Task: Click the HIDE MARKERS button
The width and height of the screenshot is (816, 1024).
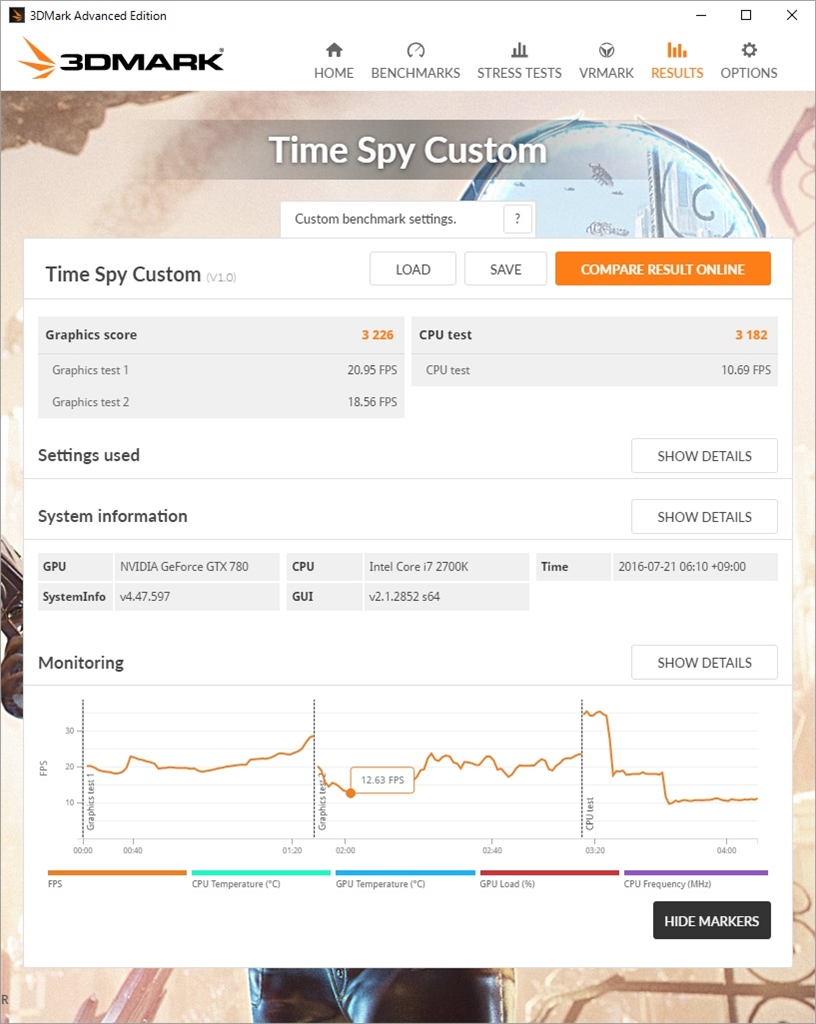Action: tap(712, 921)
